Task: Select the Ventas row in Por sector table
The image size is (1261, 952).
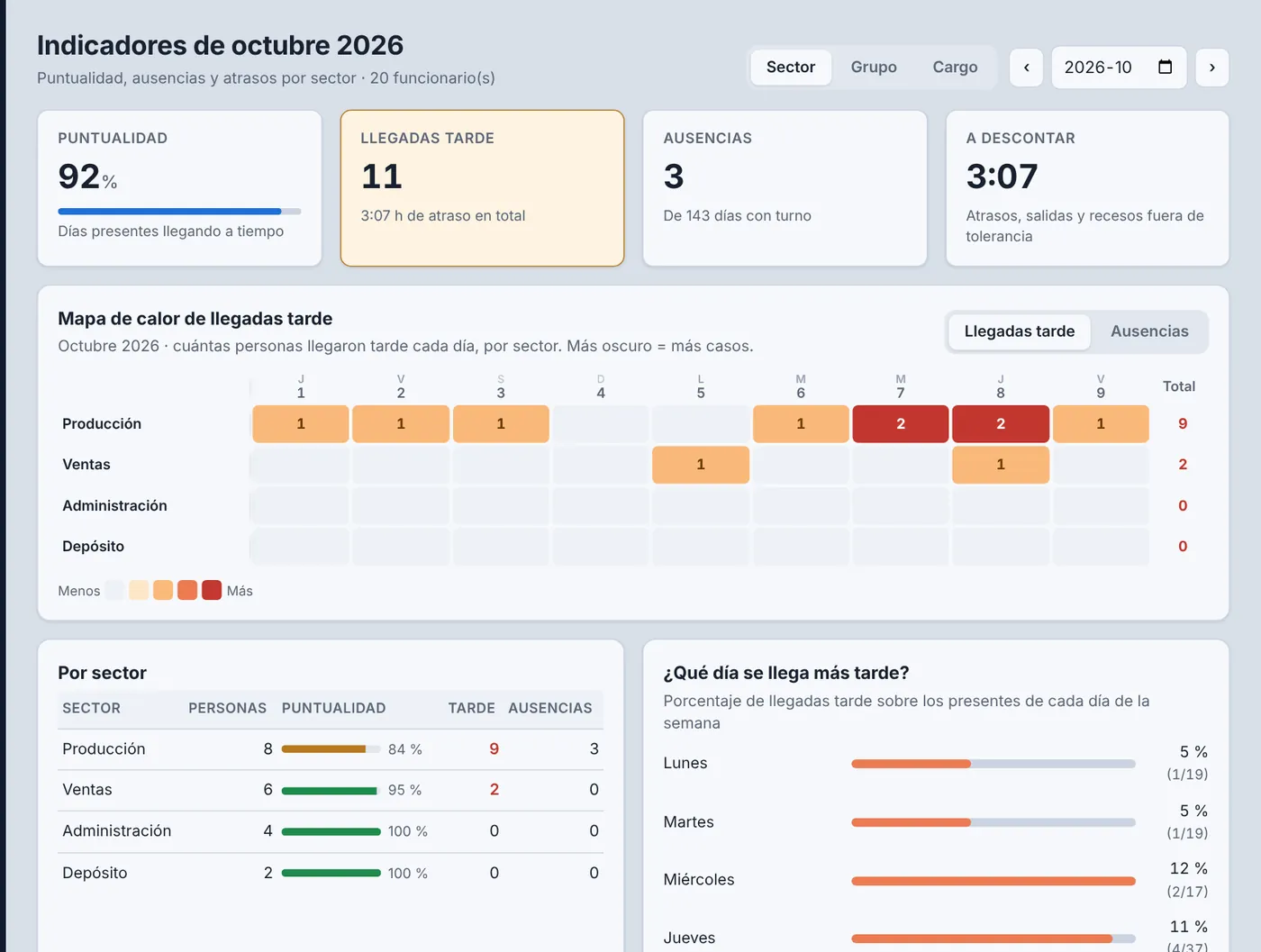Action: 331,791
